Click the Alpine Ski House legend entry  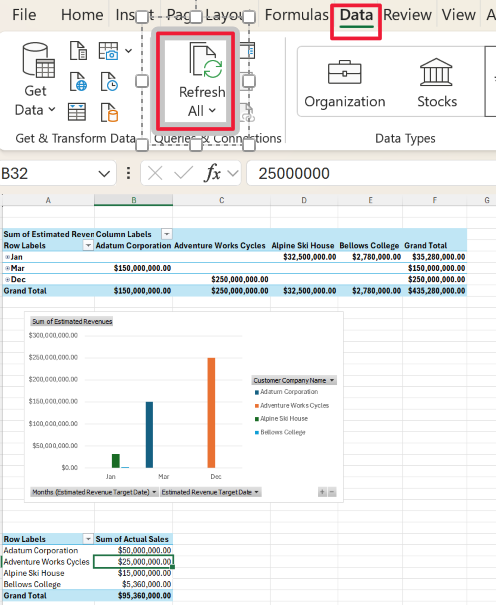click(x=281, y=419)
